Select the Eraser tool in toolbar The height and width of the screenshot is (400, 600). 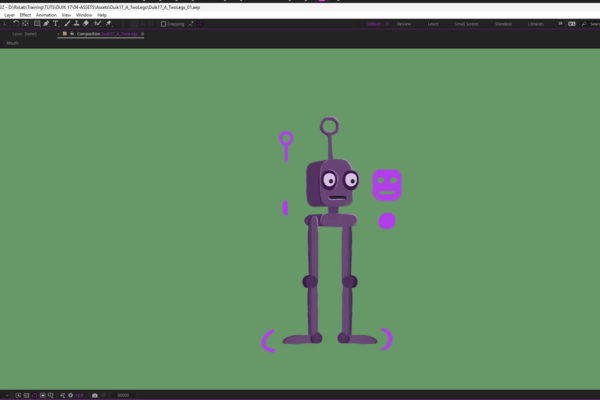coord(86,23)
